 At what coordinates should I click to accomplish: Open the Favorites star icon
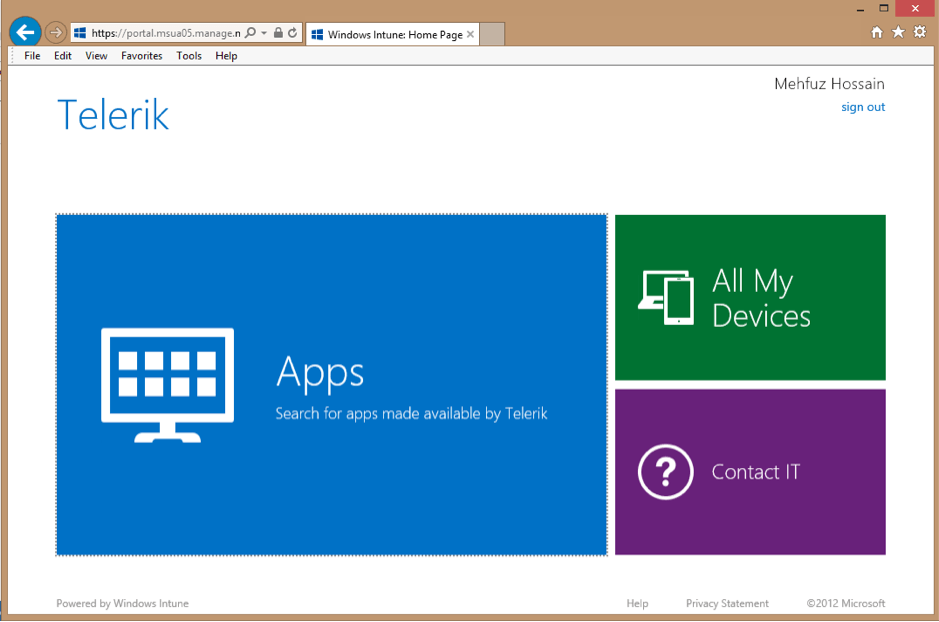(x=898, y=32)
